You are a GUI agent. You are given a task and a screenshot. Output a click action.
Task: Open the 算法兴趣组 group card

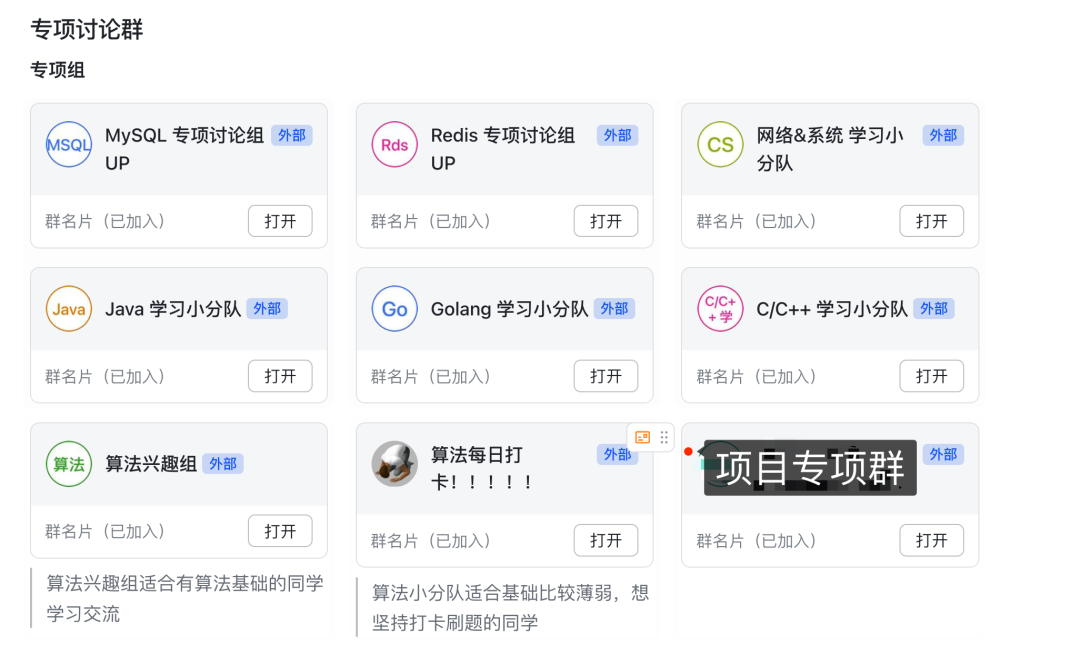[280, 531]
